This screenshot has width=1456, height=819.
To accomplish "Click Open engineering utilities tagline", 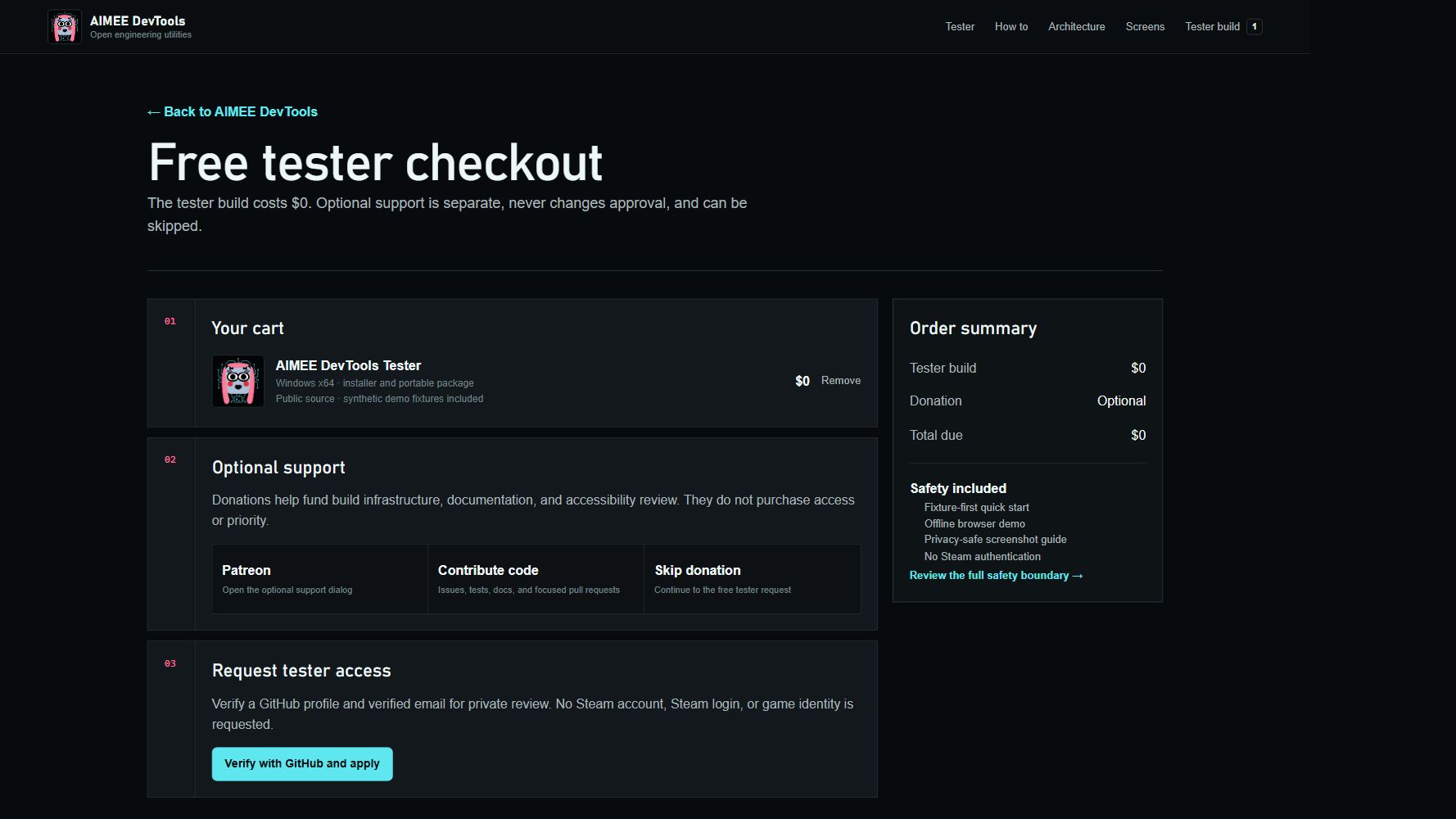I will pos(141,35).
